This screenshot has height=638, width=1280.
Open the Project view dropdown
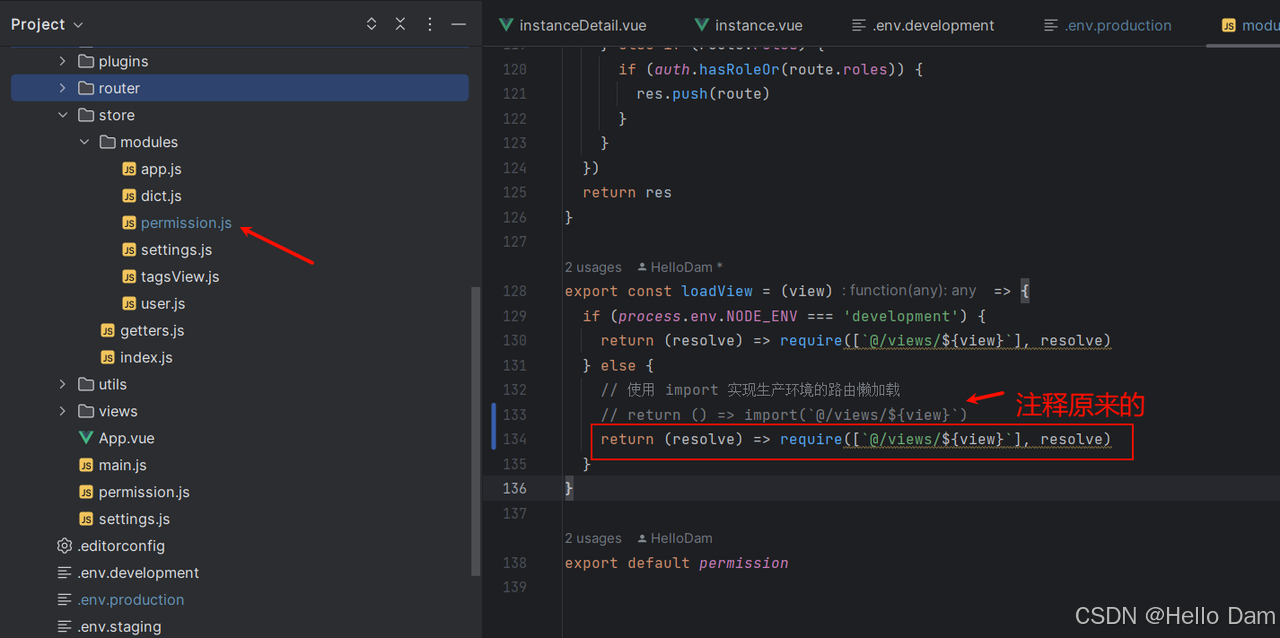[47, 24]
